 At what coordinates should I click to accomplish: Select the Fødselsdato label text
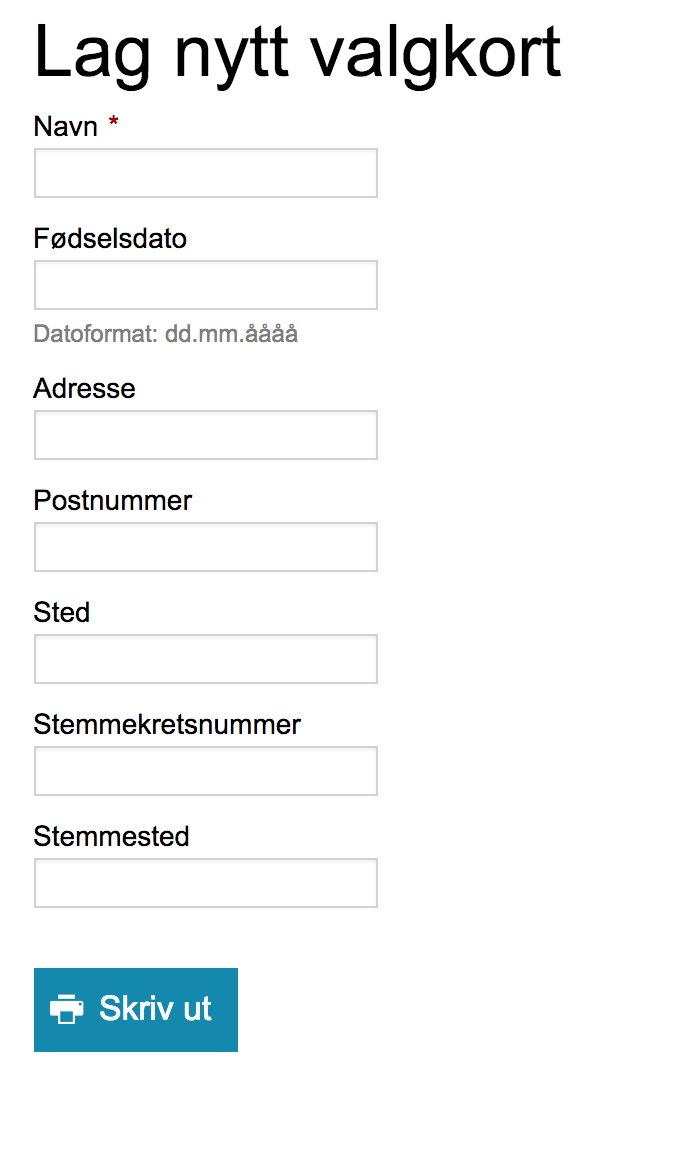[x=110, y=238]
